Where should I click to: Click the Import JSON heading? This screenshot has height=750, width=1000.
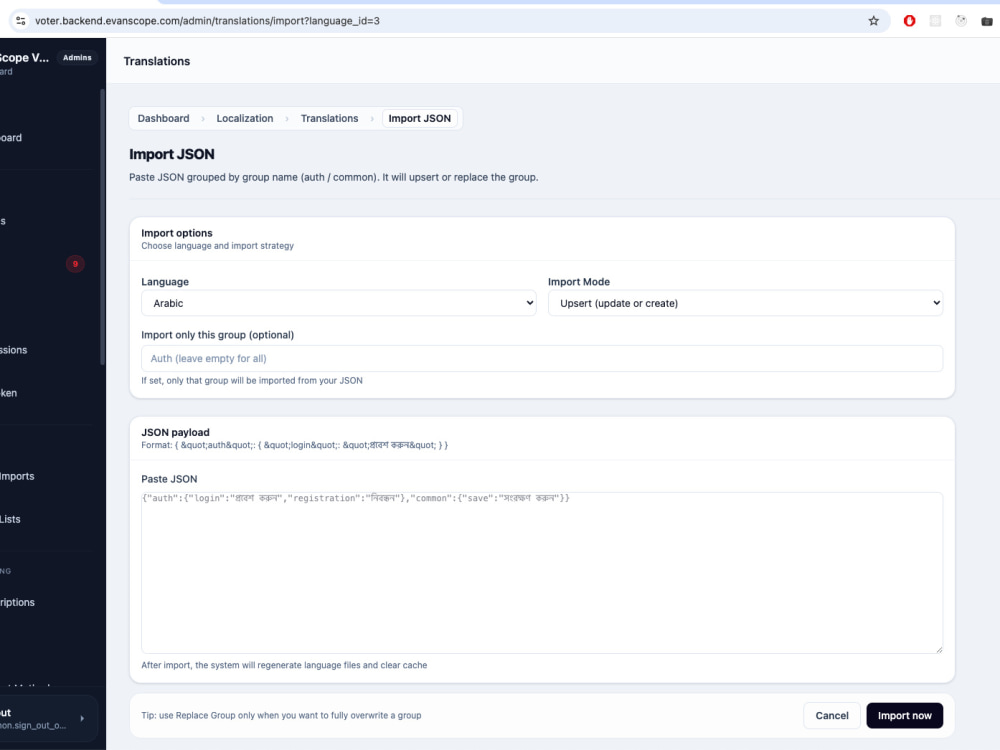(x=172, y=154)
